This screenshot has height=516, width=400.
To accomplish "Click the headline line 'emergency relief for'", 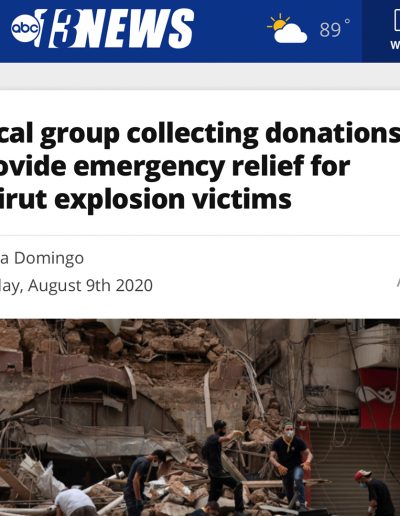I will (212, 166).
